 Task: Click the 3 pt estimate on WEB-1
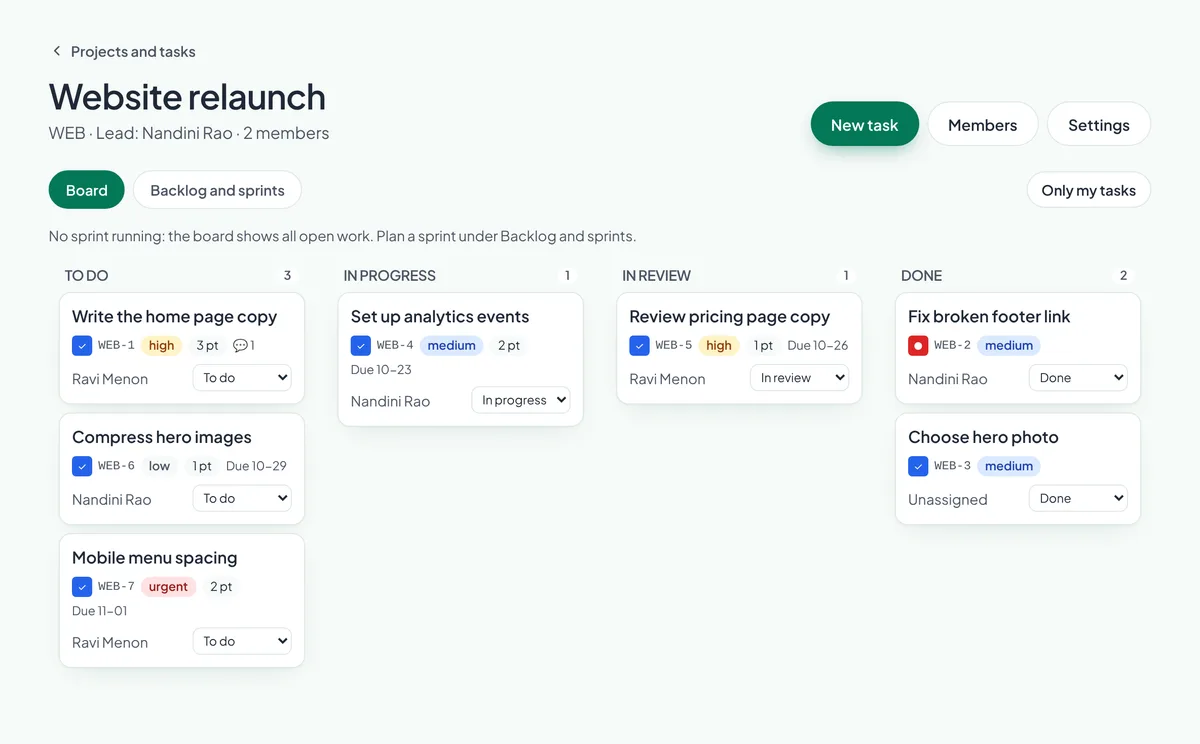(x=207, y=345)
